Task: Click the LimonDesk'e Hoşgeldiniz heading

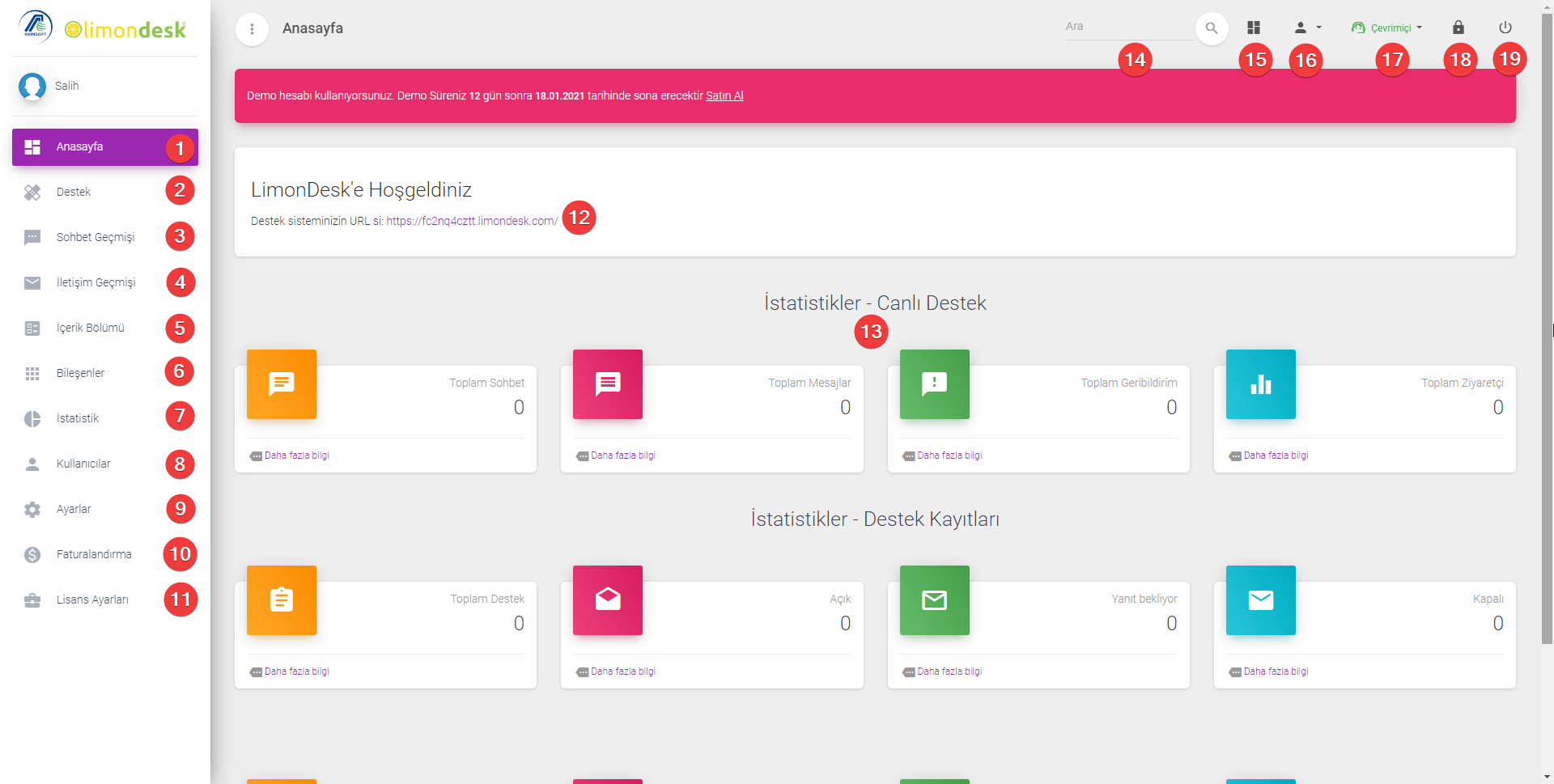Action: [x=361, y=190]
